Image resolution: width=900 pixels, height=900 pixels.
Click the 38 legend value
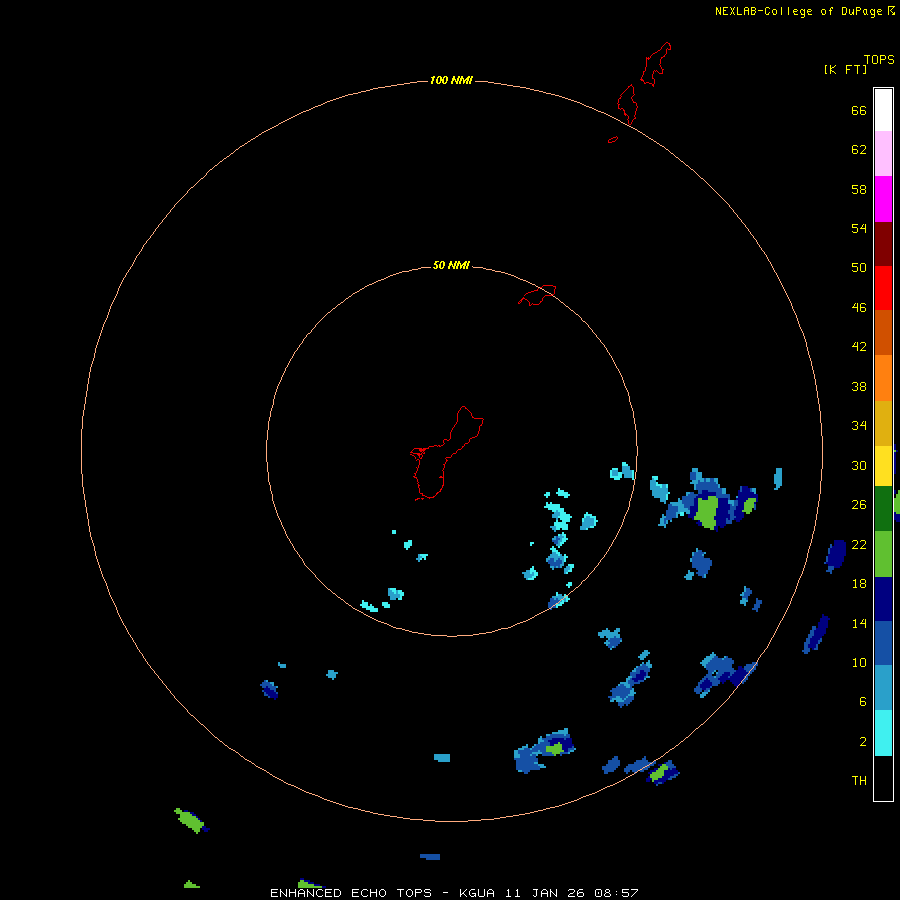(859, 386)
